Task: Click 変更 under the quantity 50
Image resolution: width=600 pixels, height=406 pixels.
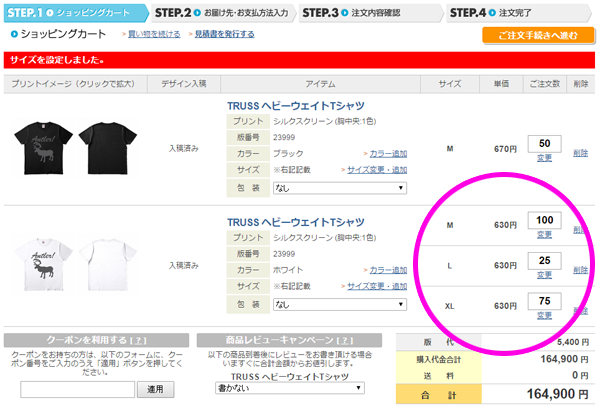Action: (x=545, y=158)
